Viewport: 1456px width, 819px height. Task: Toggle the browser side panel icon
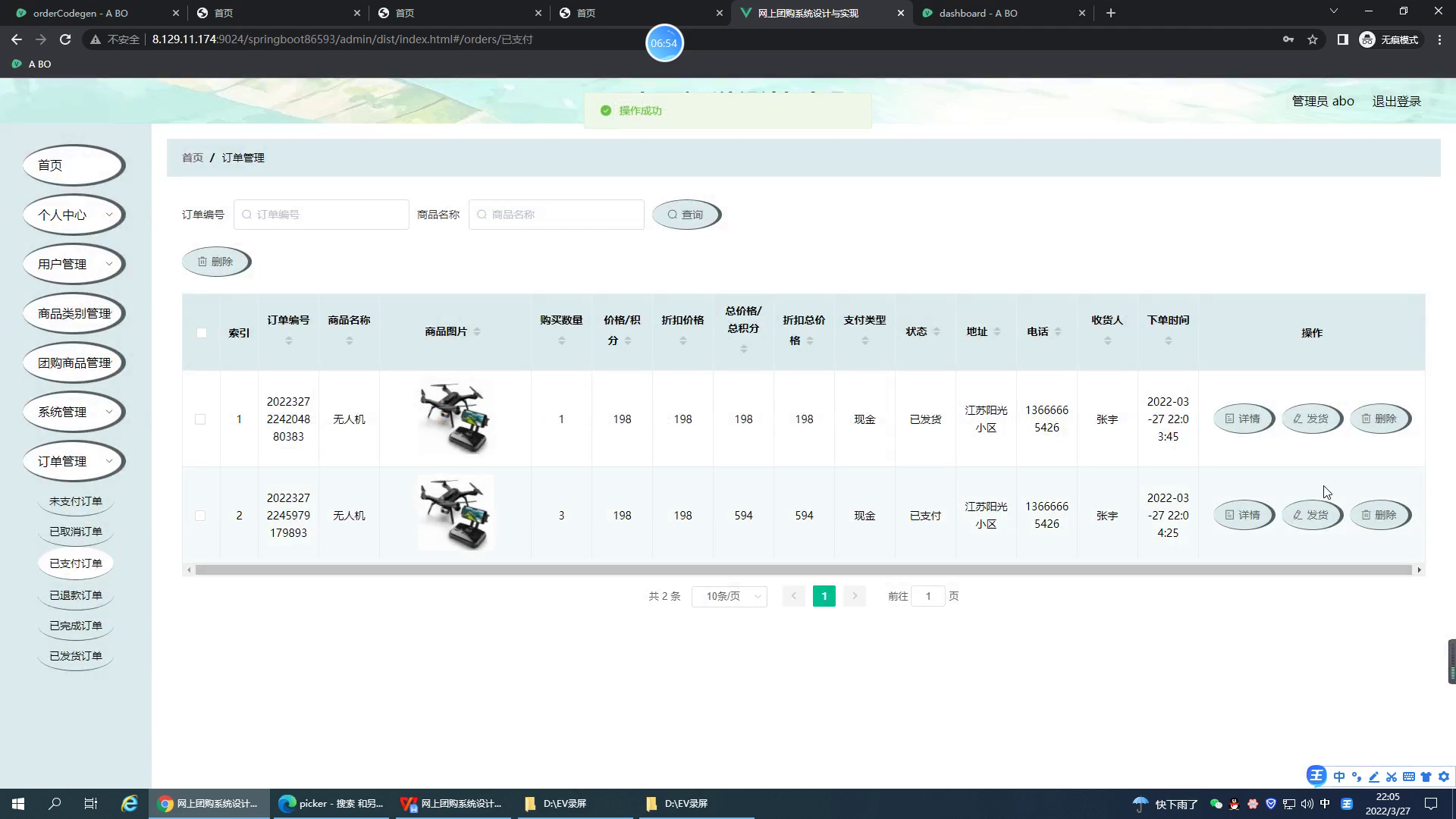(x=1342, y=39)
